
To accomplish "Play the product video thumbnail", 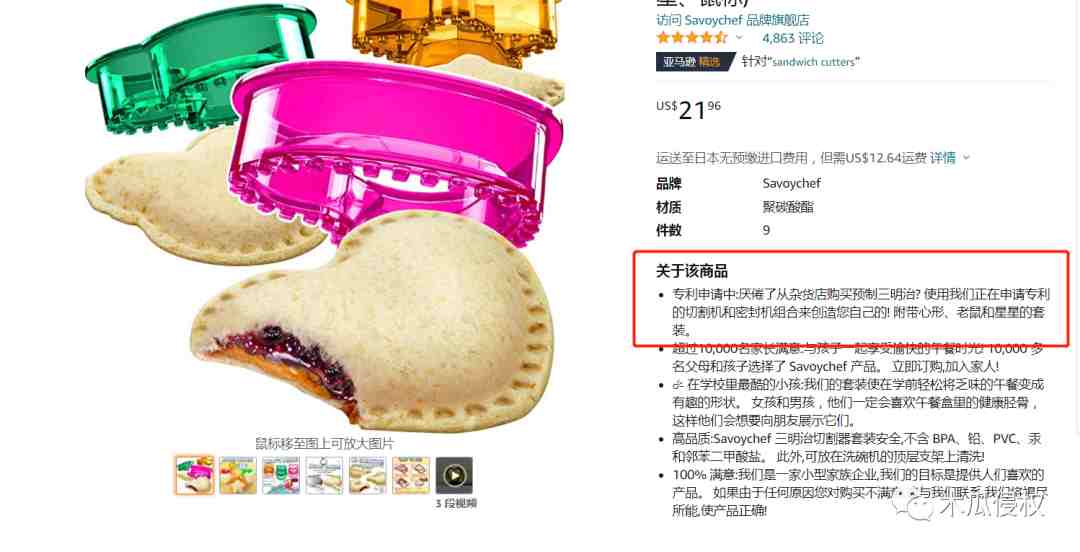I will (x=454, y=476).
